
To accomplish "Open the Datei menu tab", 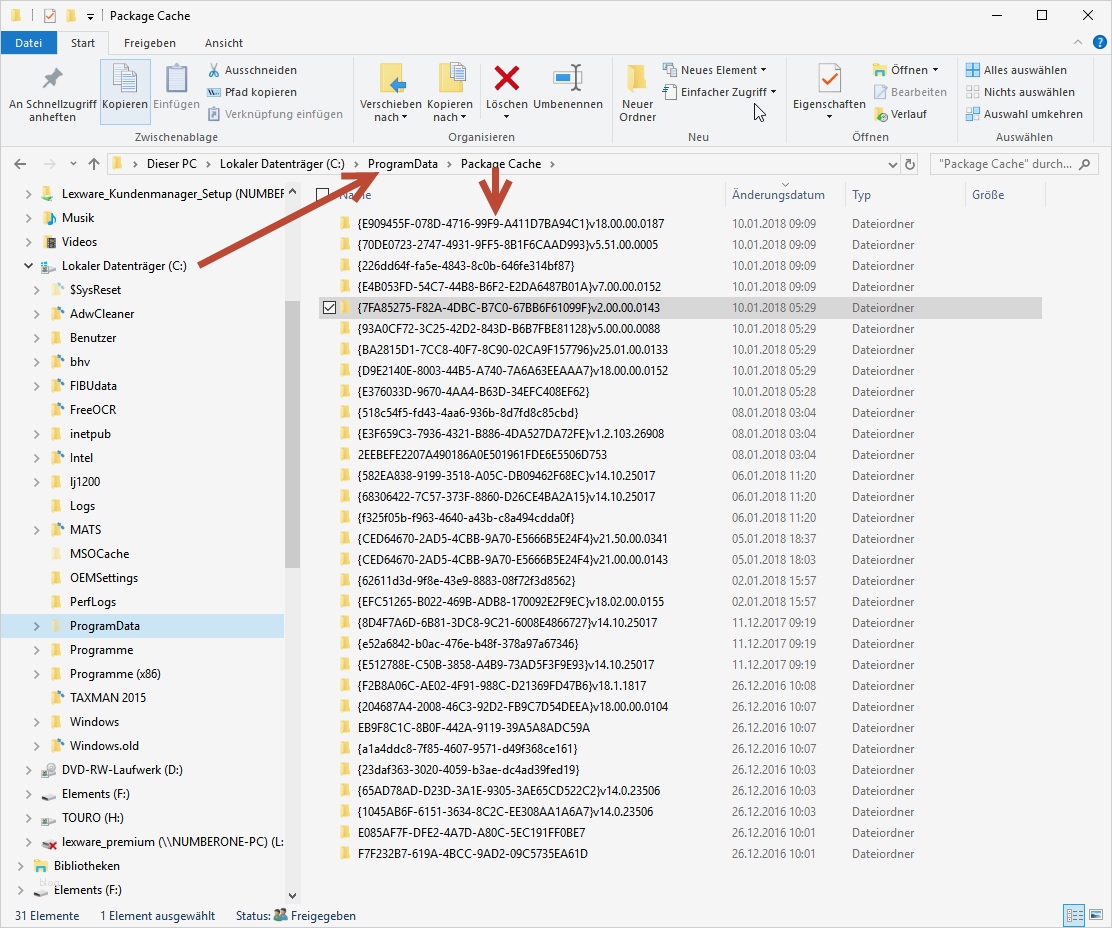I will click(28, 43).
